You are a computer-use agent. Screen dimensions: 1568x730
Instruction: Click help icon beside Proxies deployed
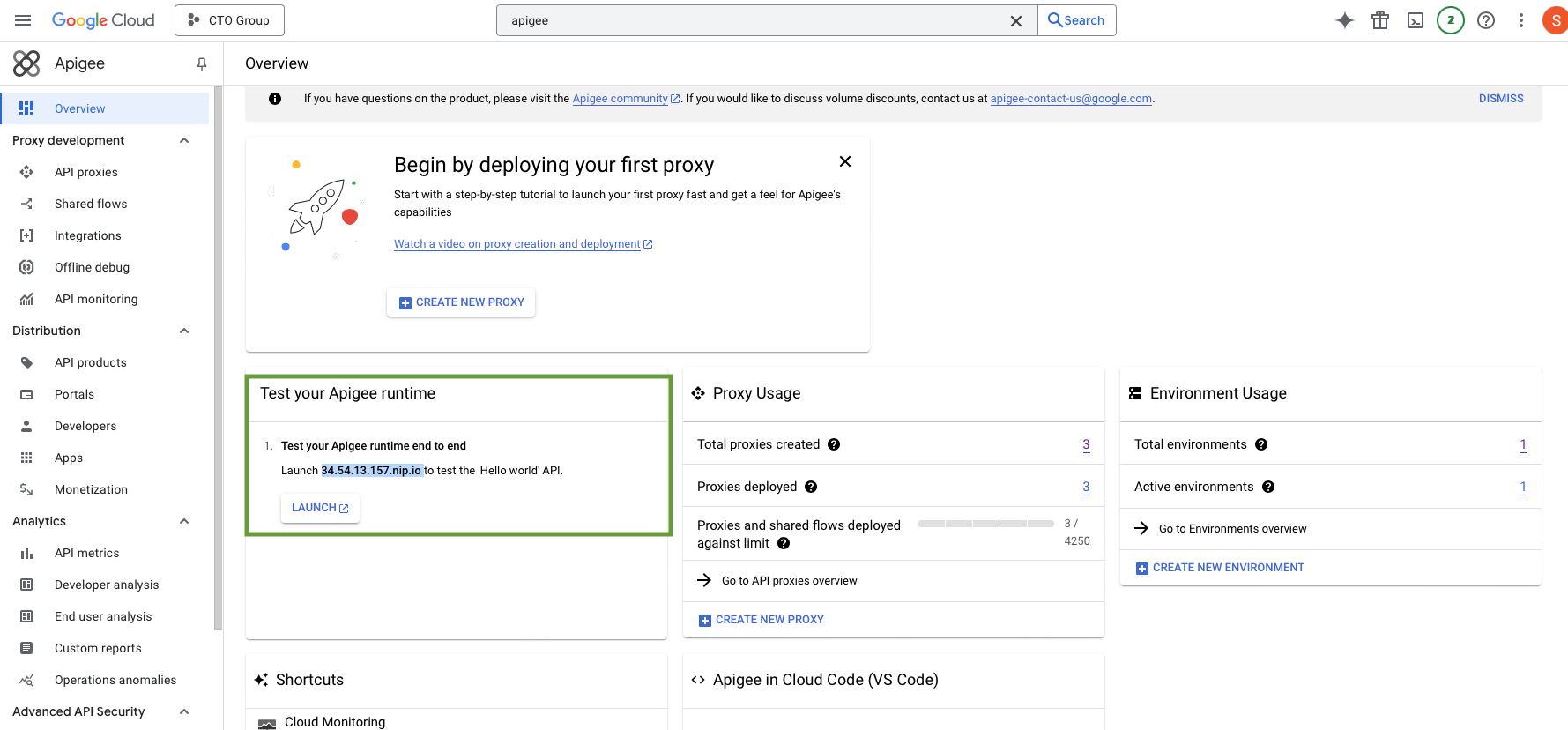coord(811,487)
